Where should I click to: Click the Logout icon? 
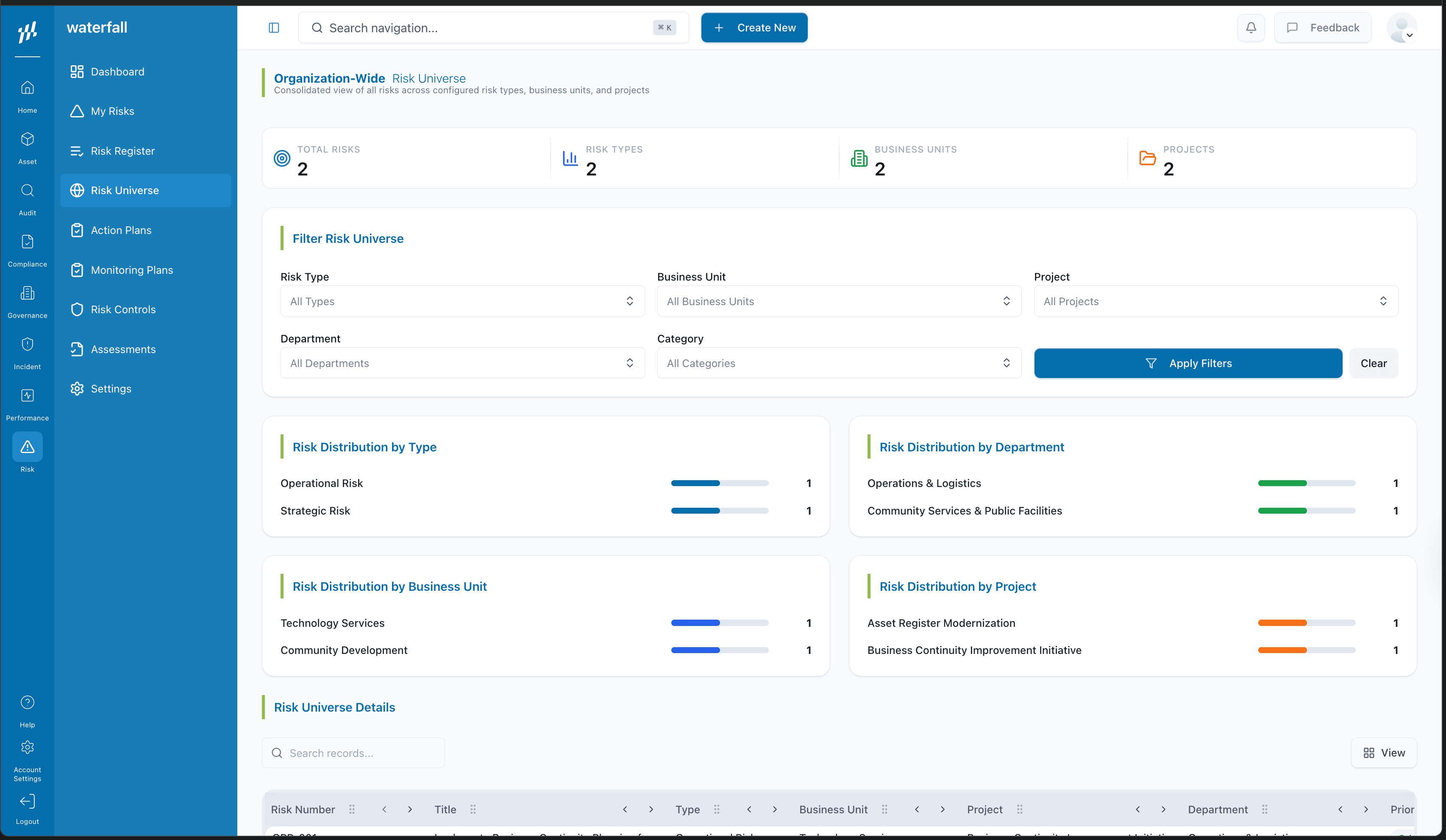click(x=27, y=801)
